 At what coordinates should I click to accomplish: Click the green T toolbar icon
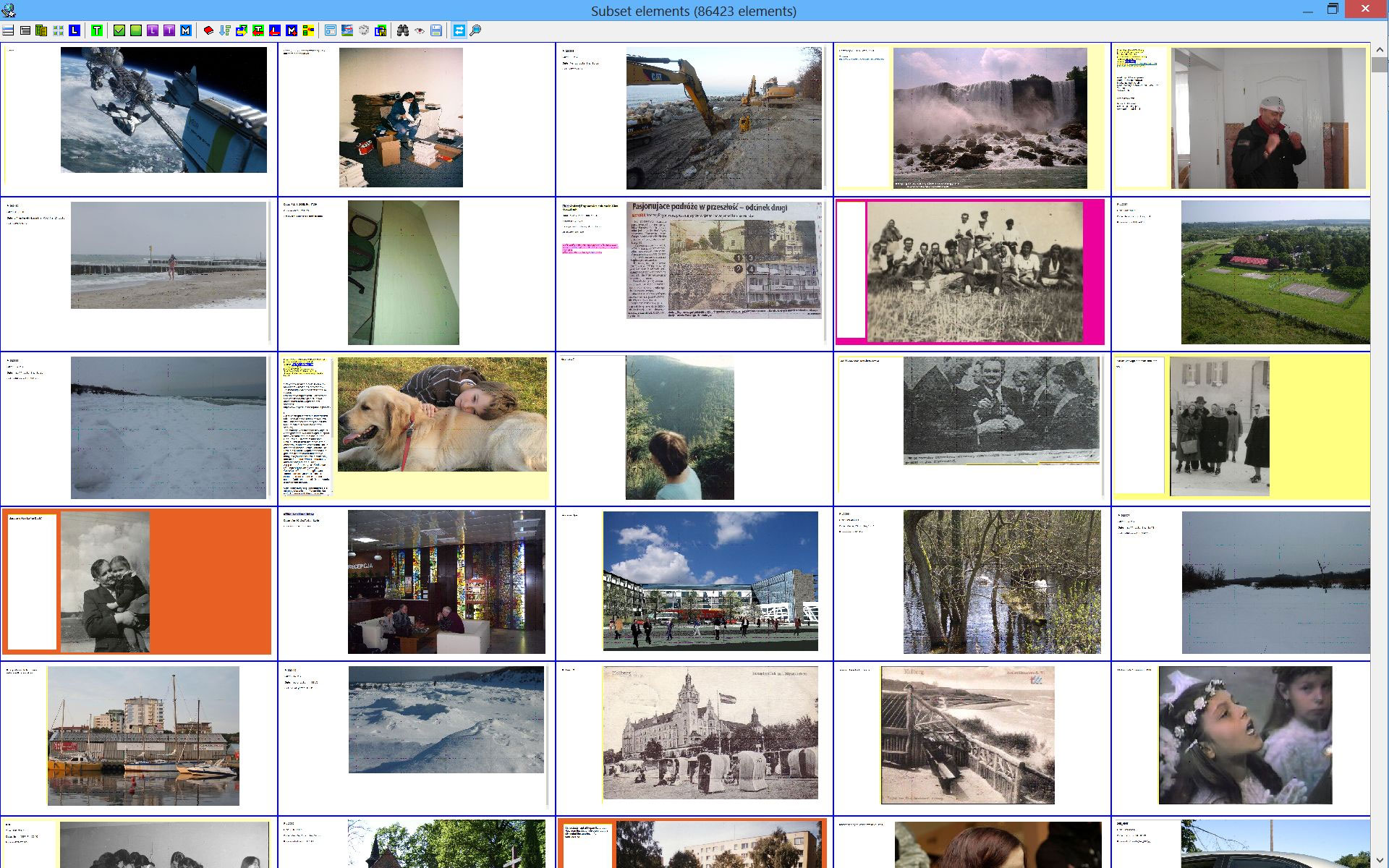[97, 30]
